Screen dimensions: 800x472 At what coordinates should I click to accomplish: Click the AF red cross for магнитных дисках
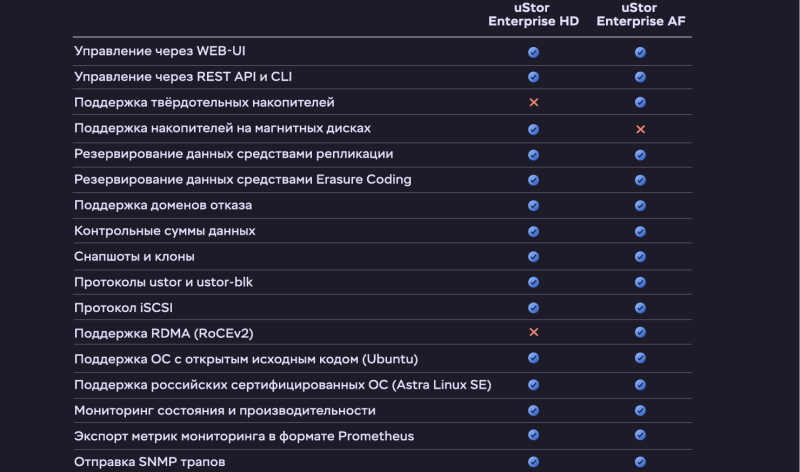pyautogui.click(x=640, y=129)
